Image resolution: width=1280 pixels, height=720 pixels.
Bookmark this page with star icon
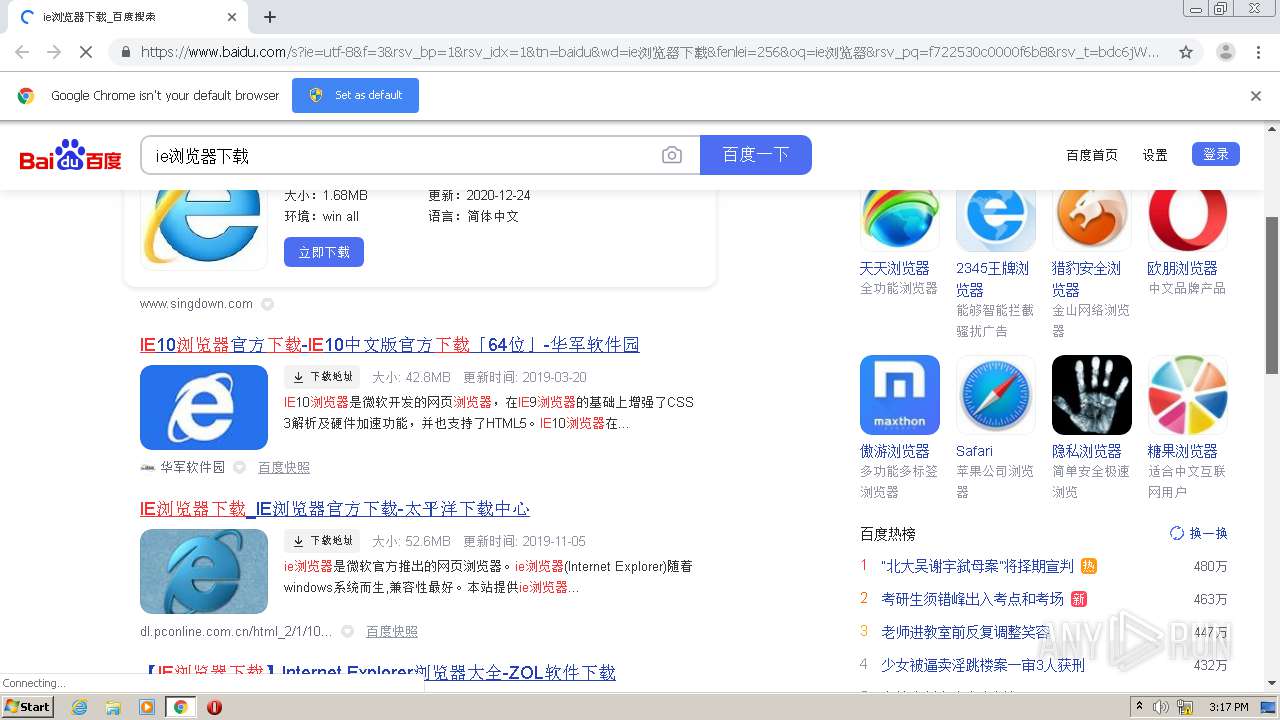click(x=1186, y=52)
